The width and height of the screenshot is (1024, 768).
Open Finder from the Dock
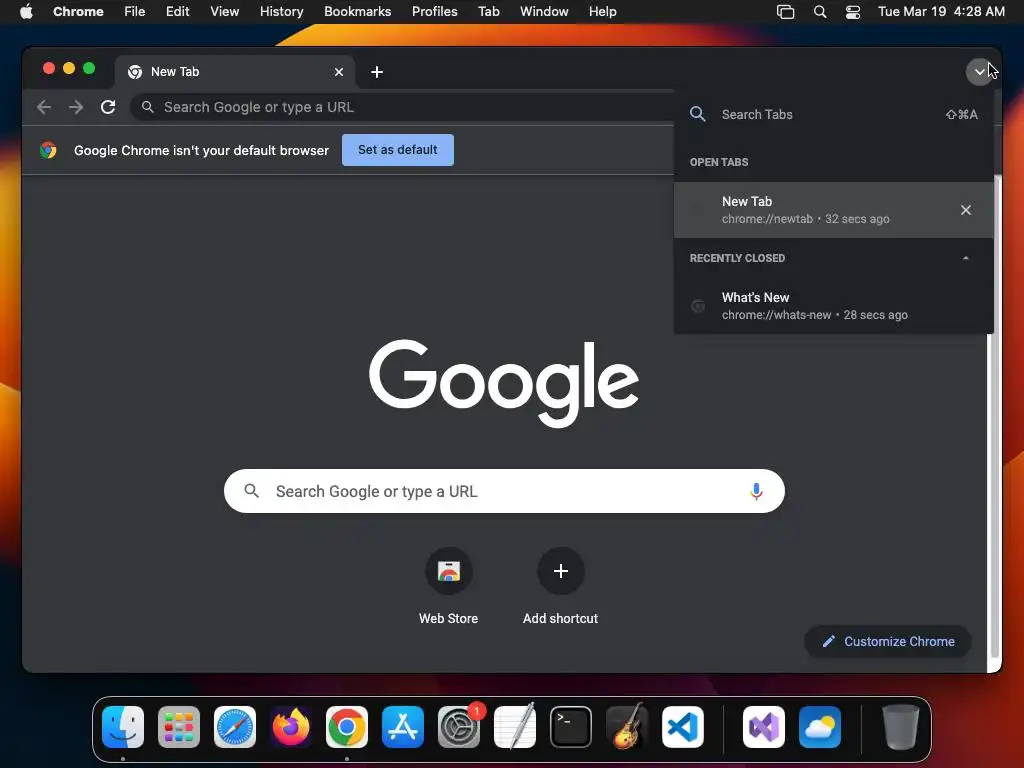(x=123, y=727)
